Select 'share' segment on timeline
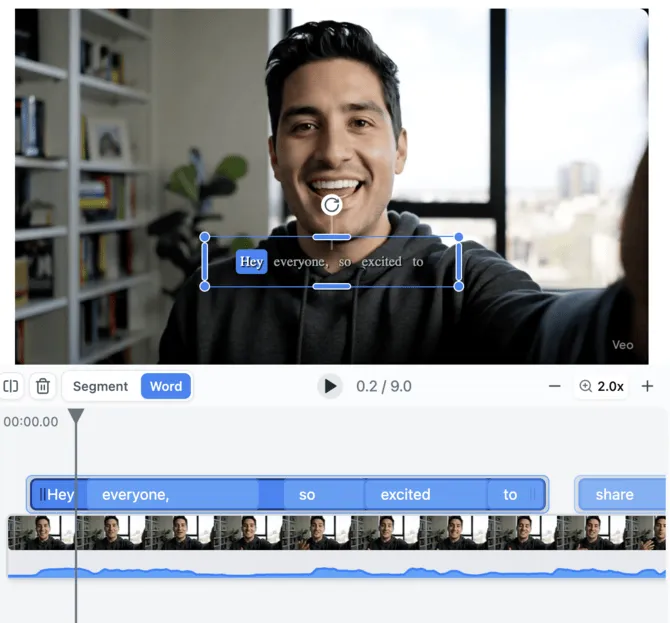This screenshot has height=623, width=670. tap(622, 495)
